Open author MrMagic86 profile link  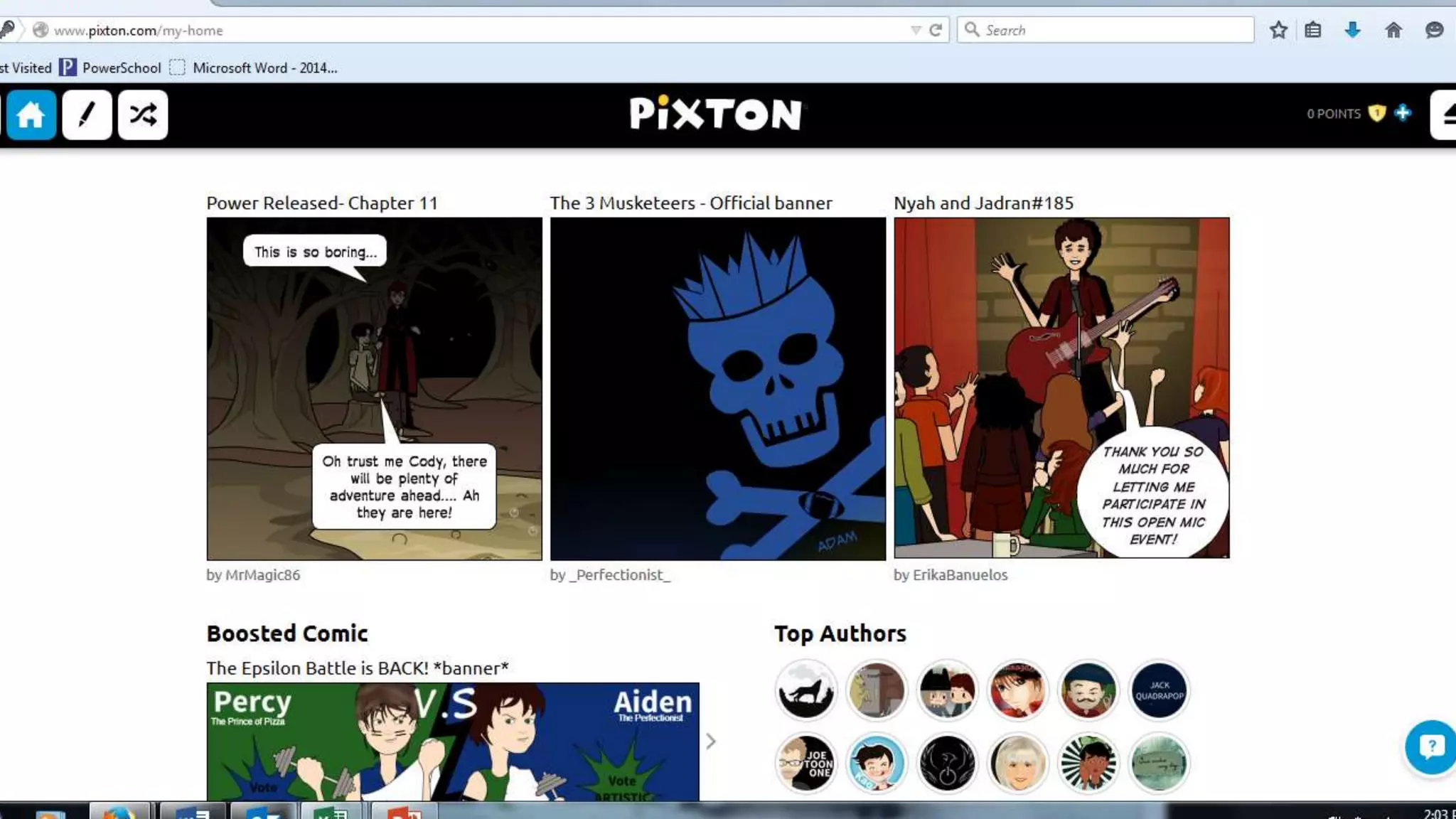coord(262,574)
